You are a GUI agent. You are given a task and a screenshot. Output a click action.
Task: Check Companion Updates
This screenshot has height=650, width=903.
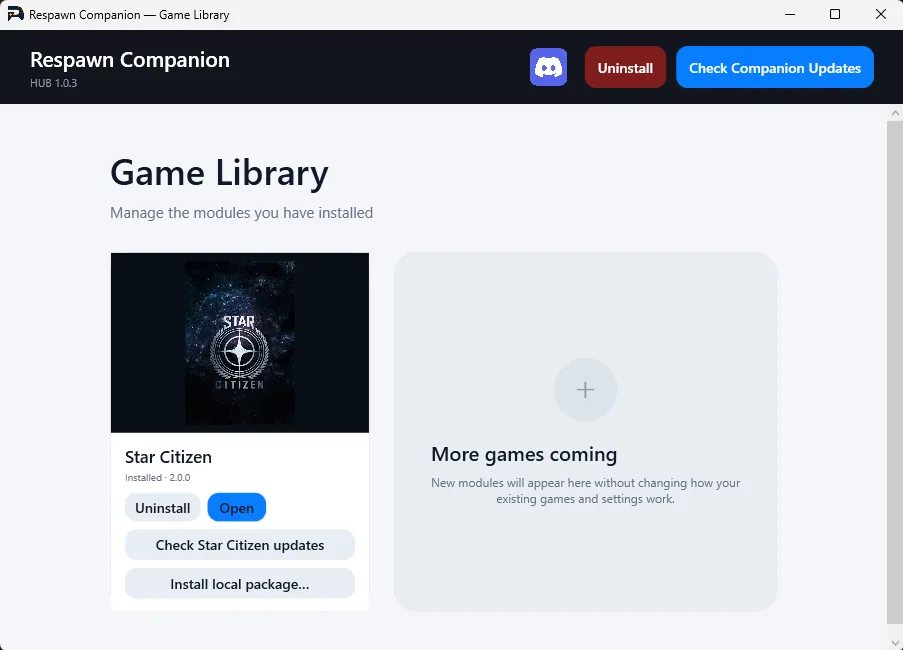point(775,67)
